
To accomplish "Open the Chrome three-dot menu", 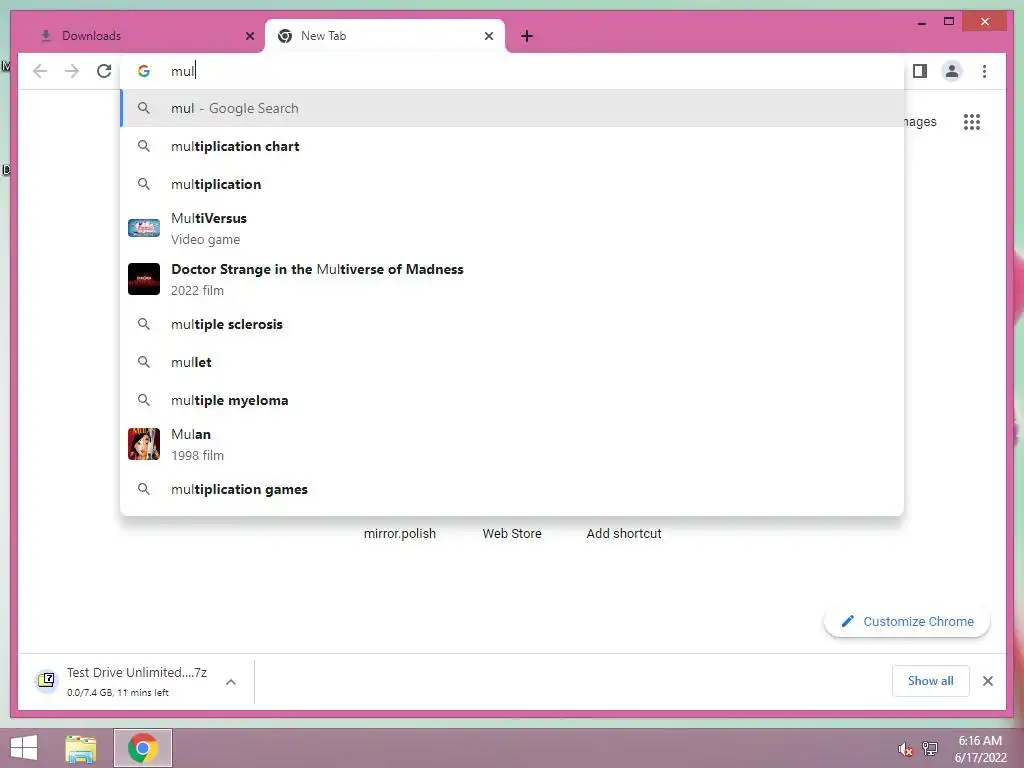I will coord(984,71).
